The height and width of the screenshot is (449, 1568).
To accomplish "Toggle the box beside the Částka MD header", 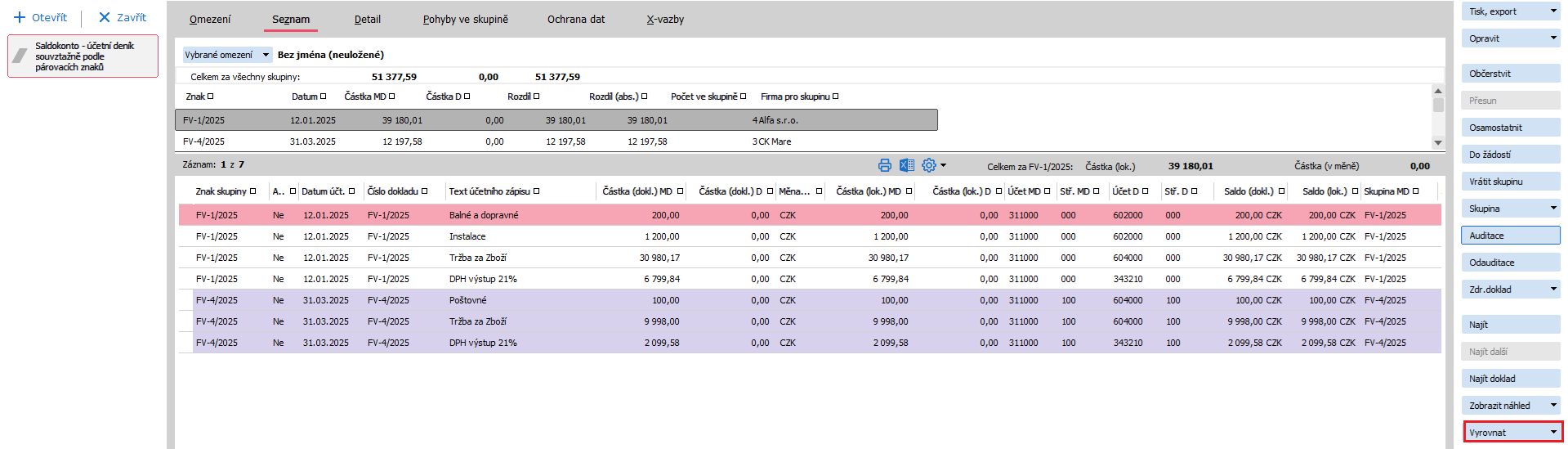I will point(391,97).
